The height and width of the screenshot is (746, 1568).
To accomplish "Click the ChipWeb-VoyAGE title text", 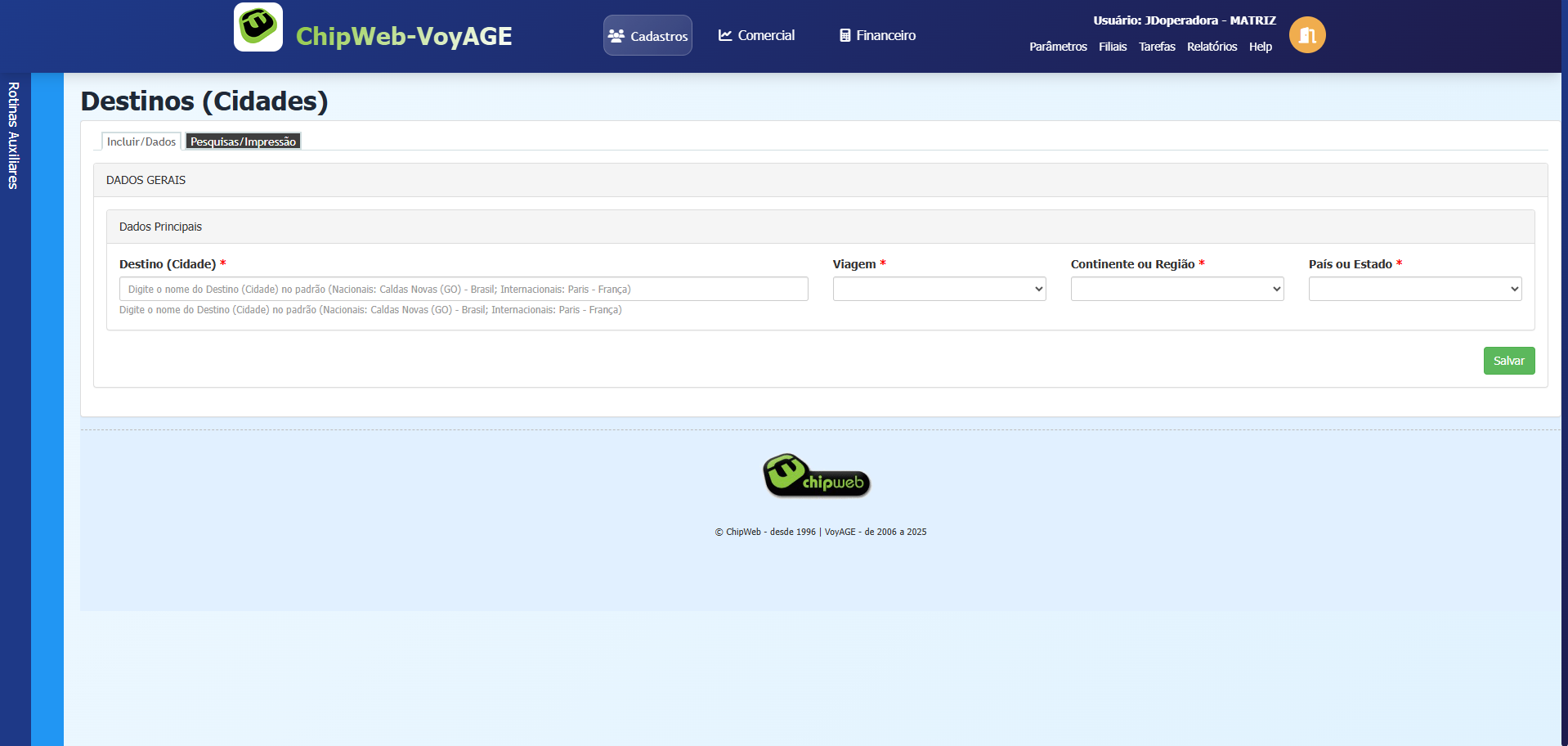I will pos(404,36).
